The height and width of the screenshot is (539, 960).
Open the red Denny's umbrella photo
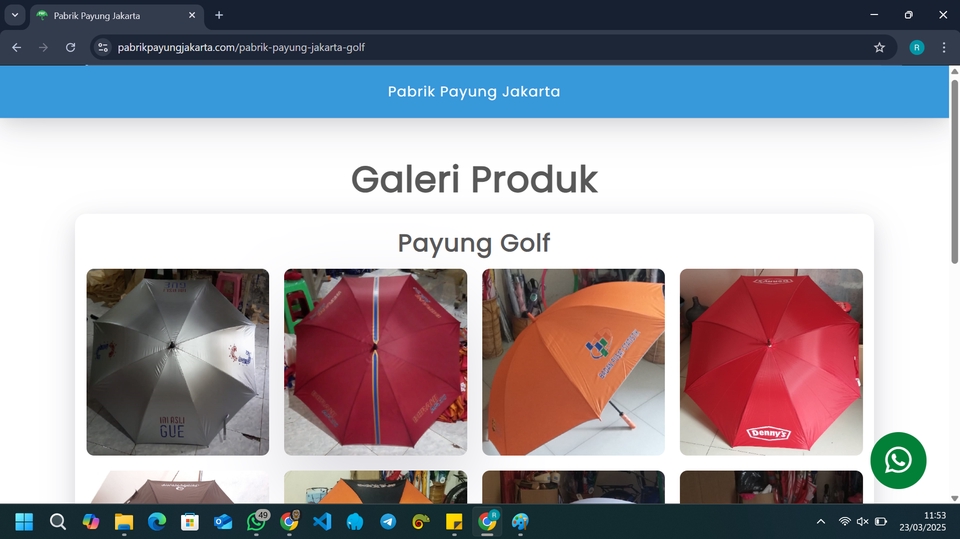(771, 362)
